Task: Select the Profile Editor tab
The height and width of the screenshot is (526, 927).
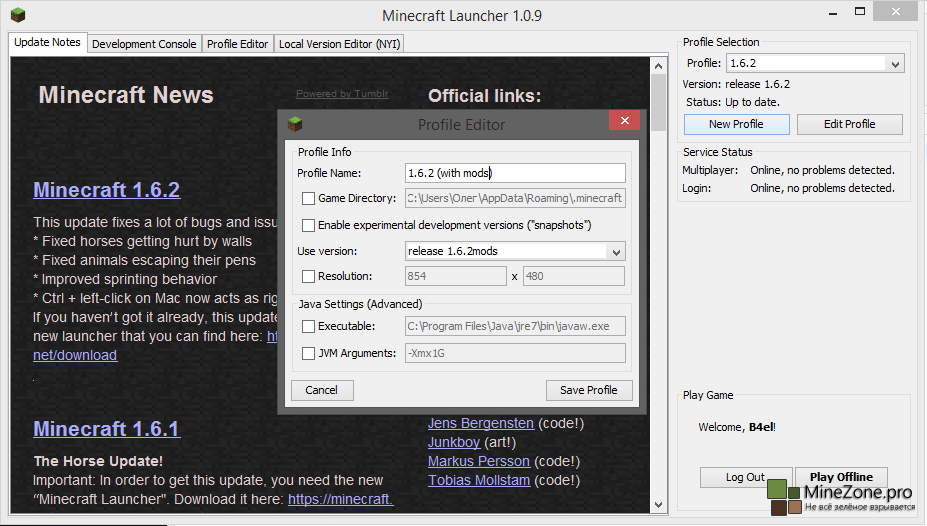Action: tap(237, 44)
